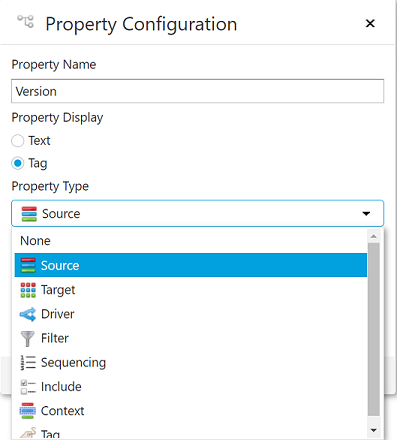Select the Tag display radio button

(18, 163)
